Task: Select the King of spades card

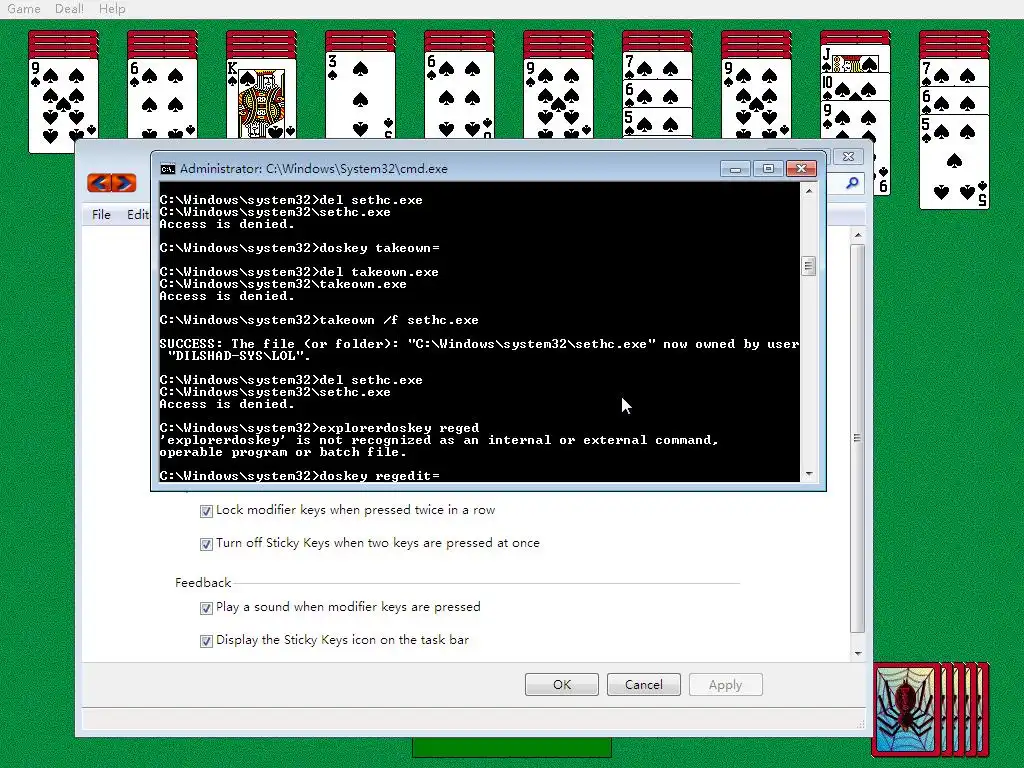Action: click(x=261, y=98)
